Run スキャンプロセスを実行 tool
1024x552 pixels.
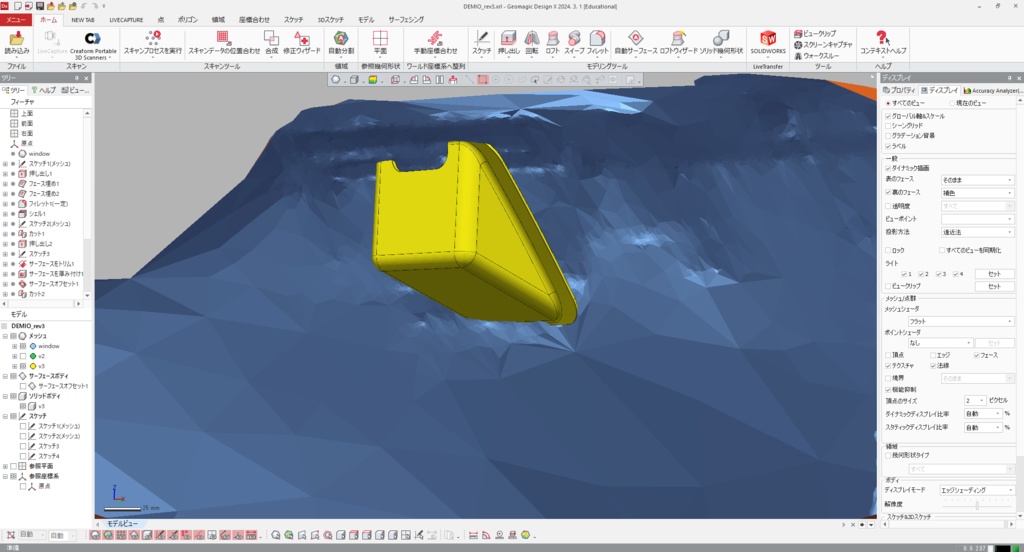pyautogui.click(x=153, y=42)
